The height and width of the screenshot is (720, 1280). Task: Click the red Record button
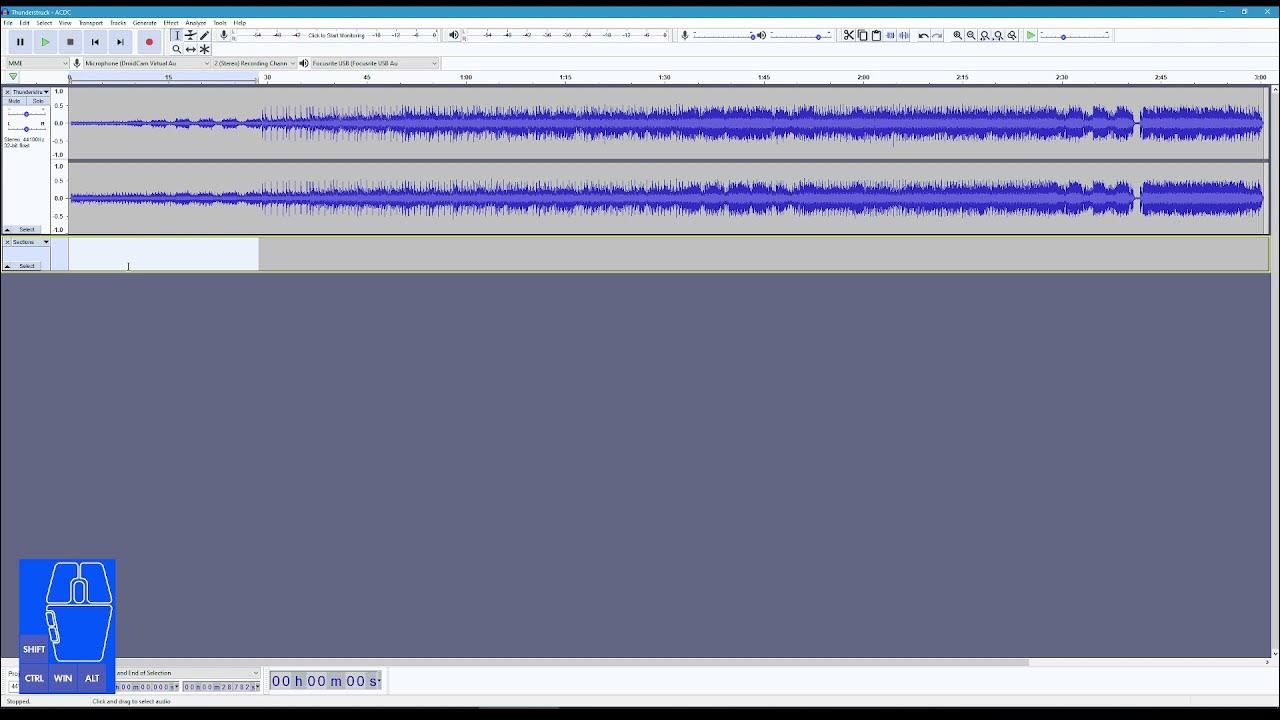pos(149,42)
